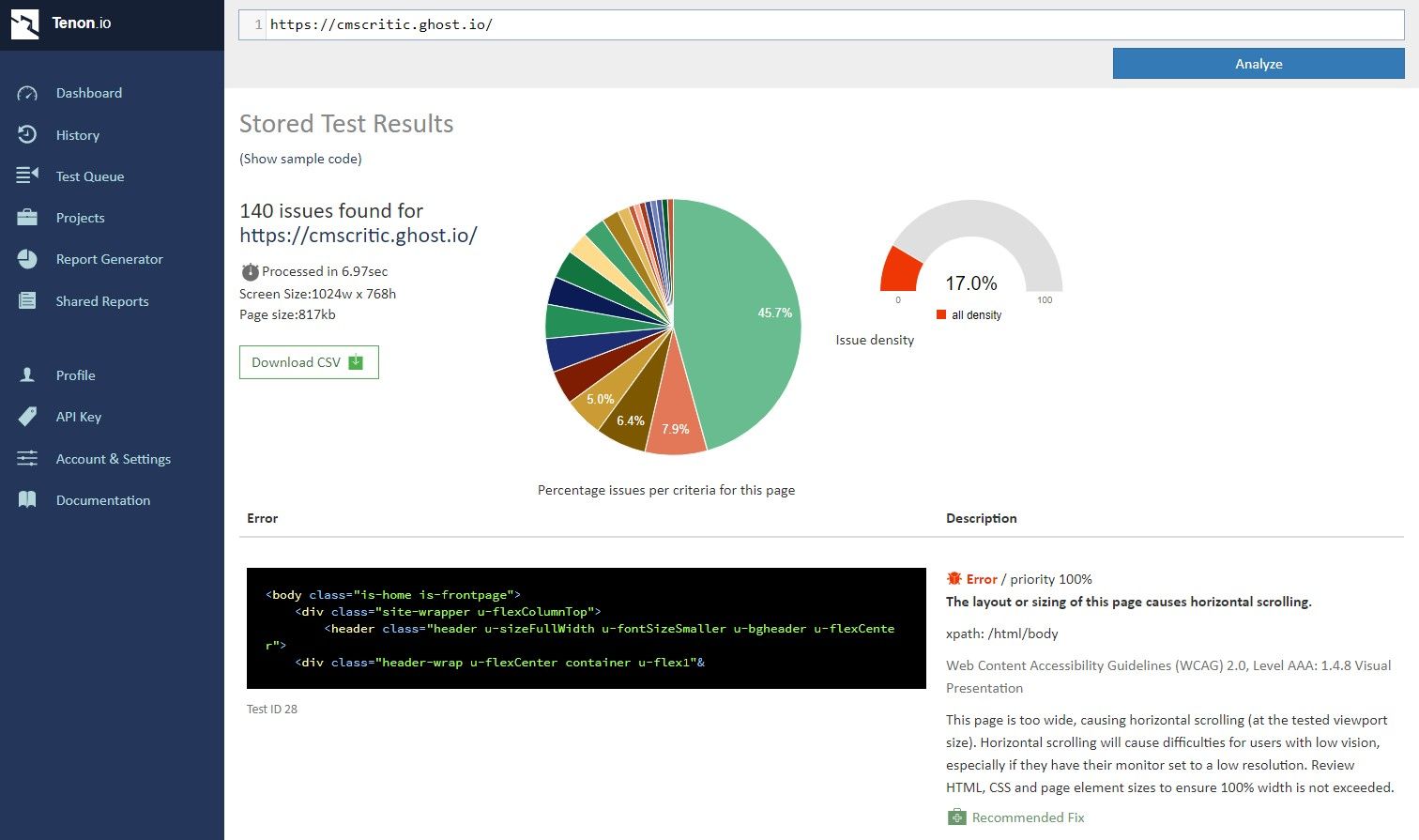Click the Page size:817kb text

coord(287,314)
